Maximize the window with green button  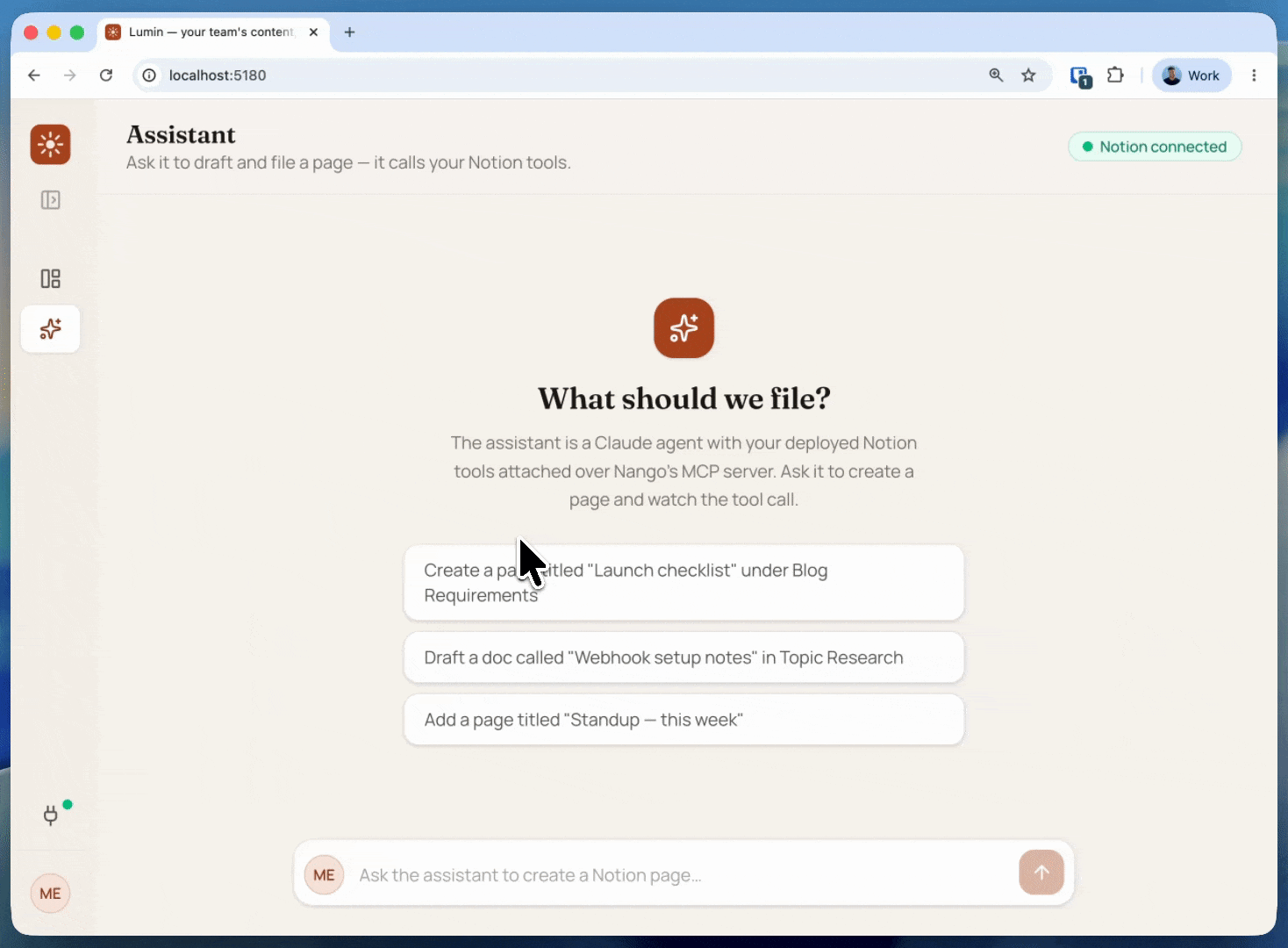(x=77, y=32)
